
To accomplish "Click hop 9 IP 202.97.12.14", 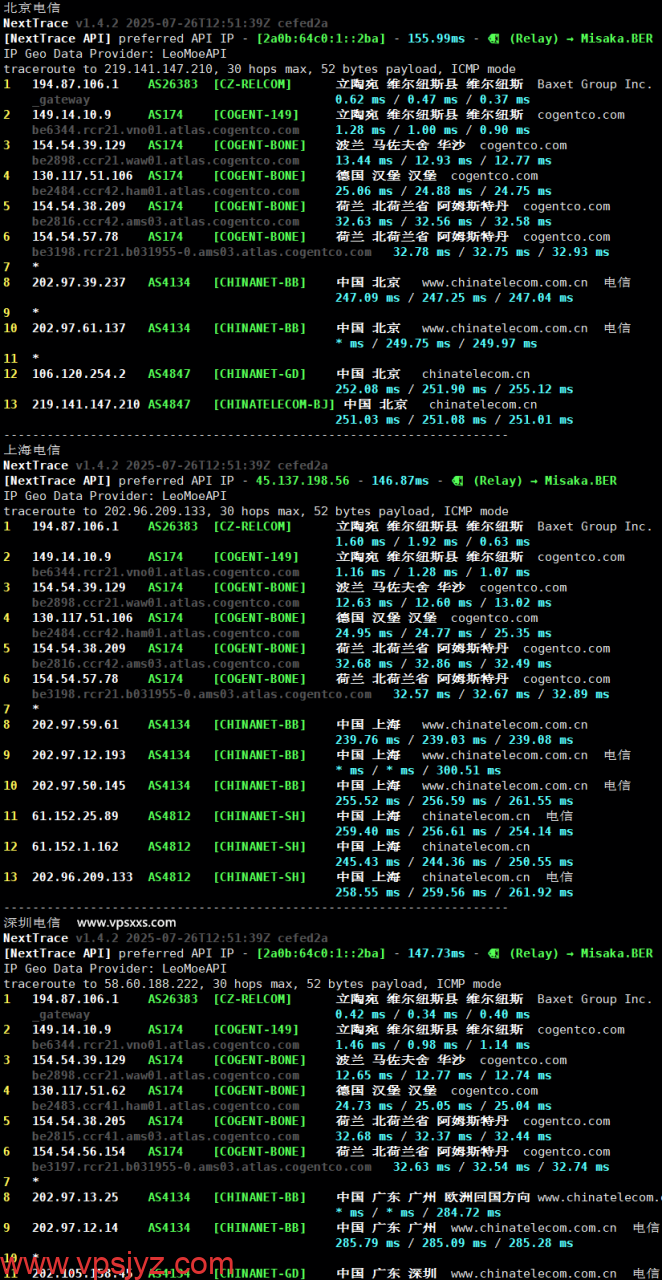I will click(75, 1228).
